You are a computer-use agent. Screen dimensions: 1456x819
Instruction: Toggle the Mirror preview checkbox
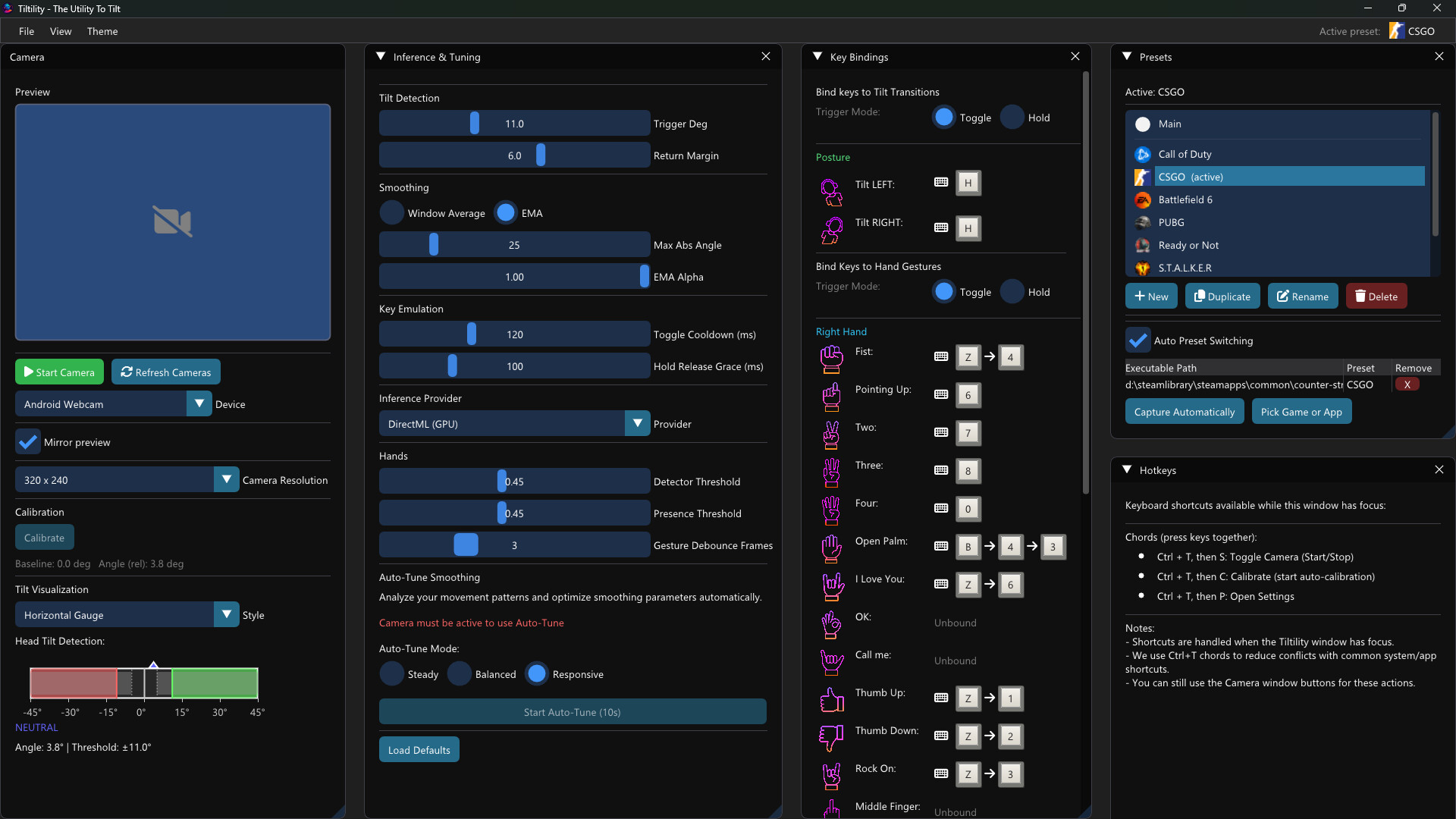coord(27,441)
